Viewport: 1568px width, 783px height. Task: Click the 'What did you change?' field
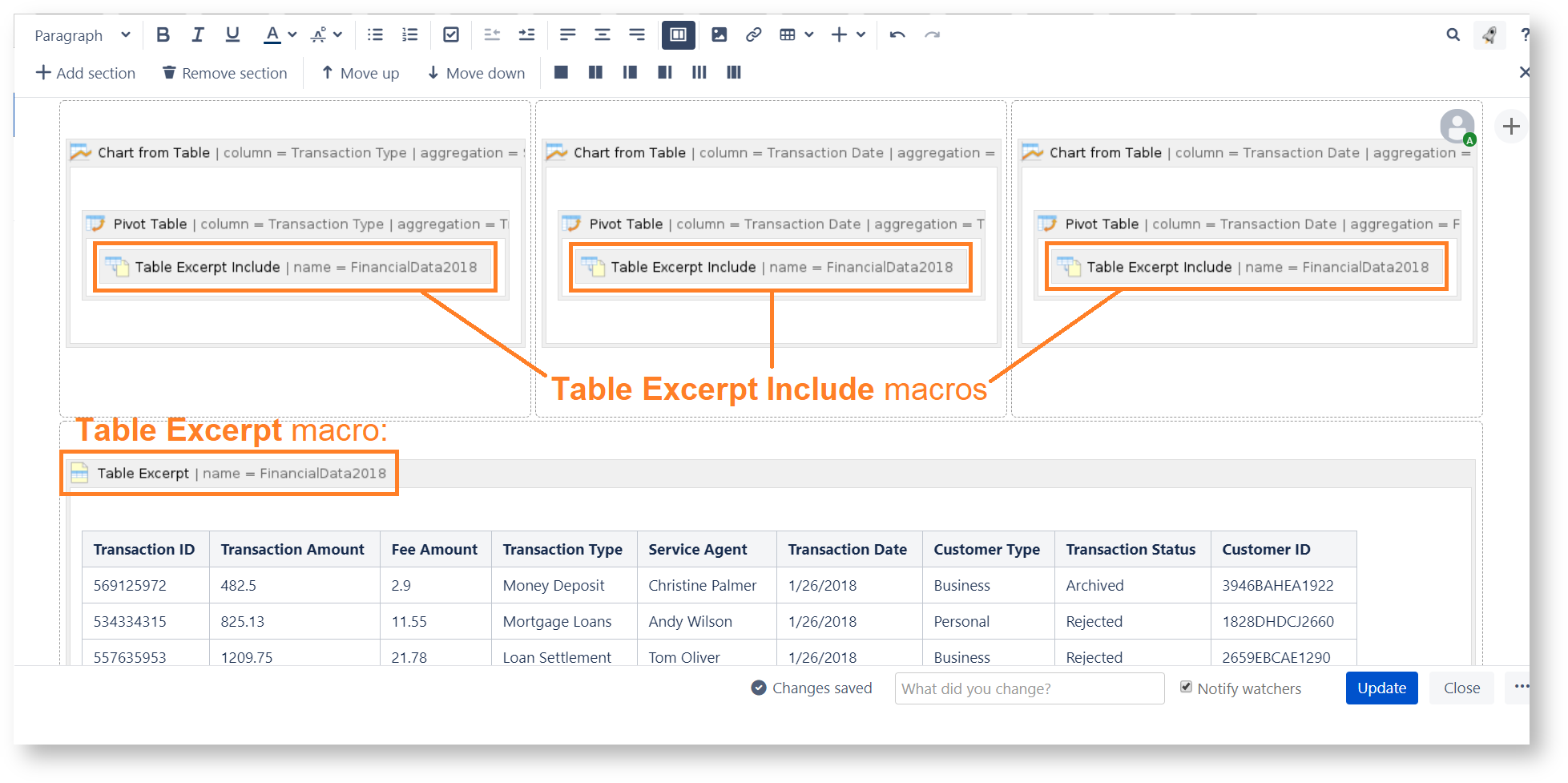coord(1029,688)
